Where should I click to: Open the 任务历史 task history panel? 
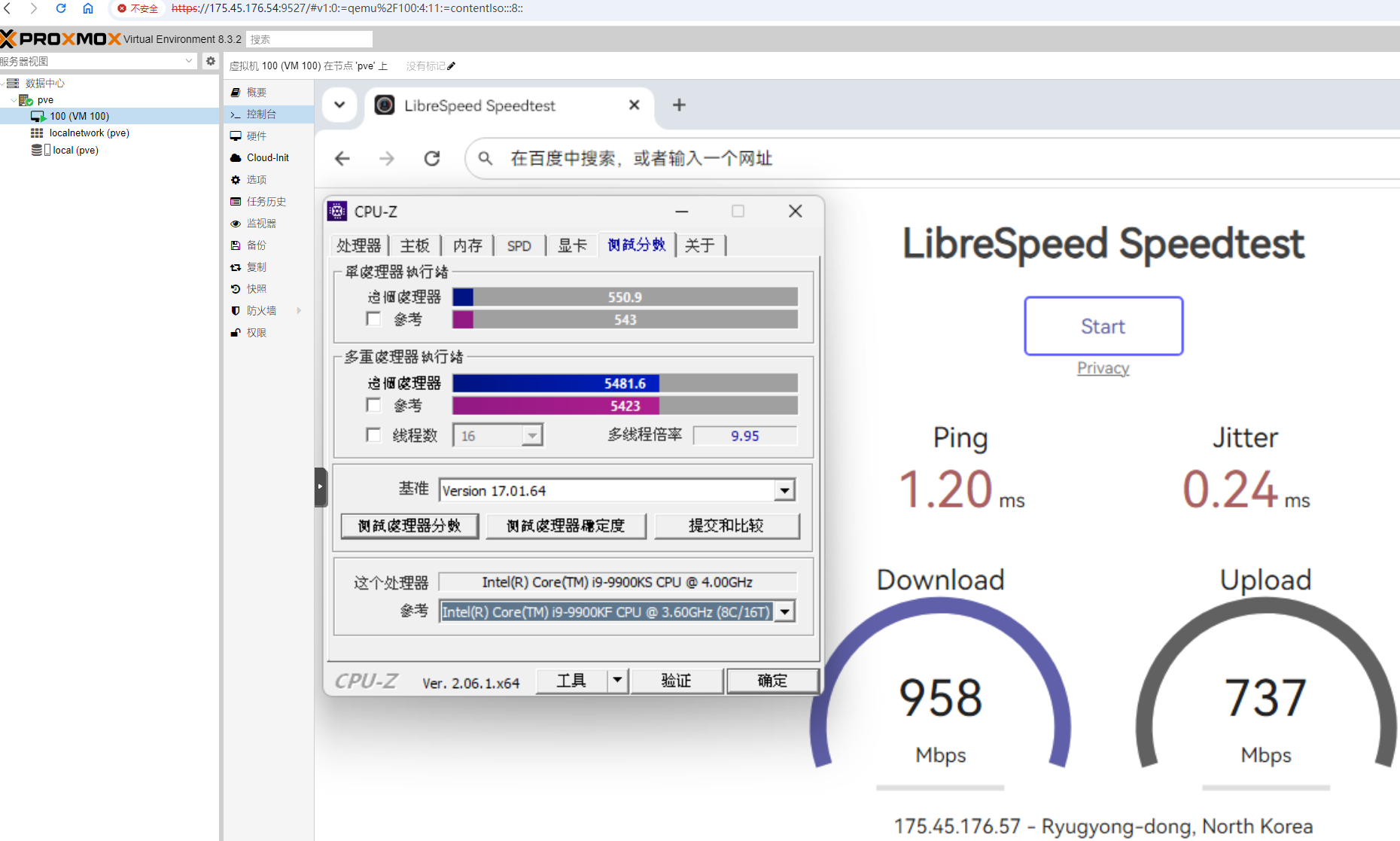(269, 202)
